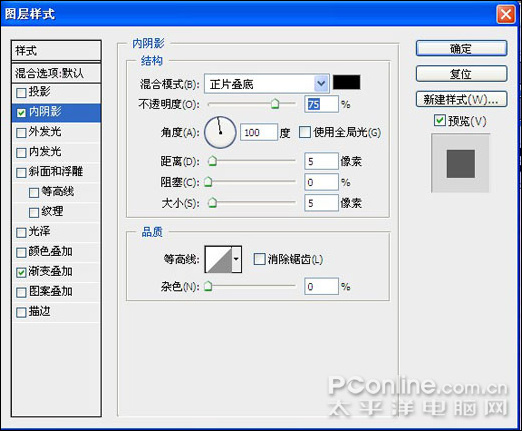Enable the 外发光 outer glow checkbox

21,133
